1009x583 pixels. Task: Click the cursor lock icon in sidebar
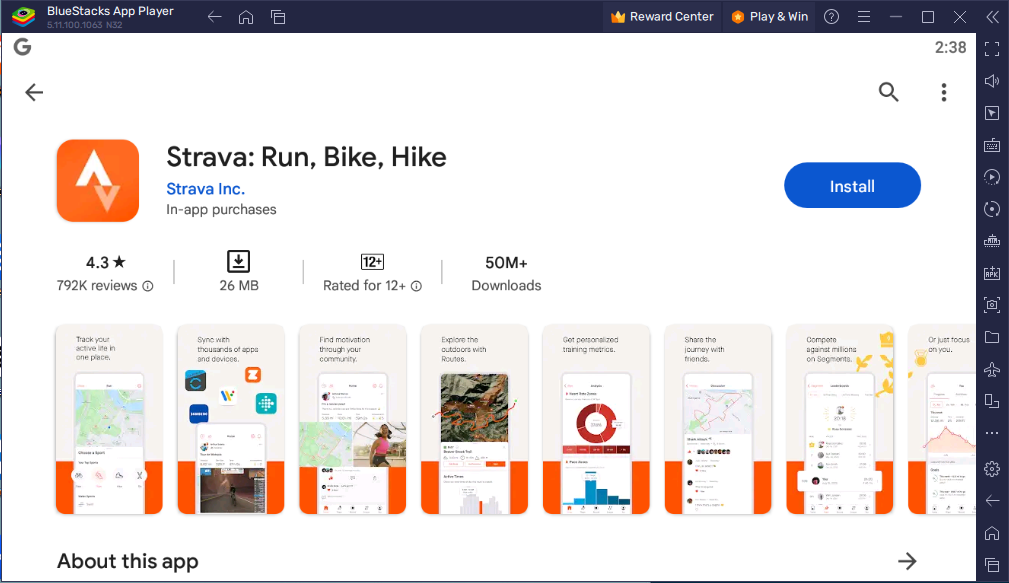pos(992,113)
